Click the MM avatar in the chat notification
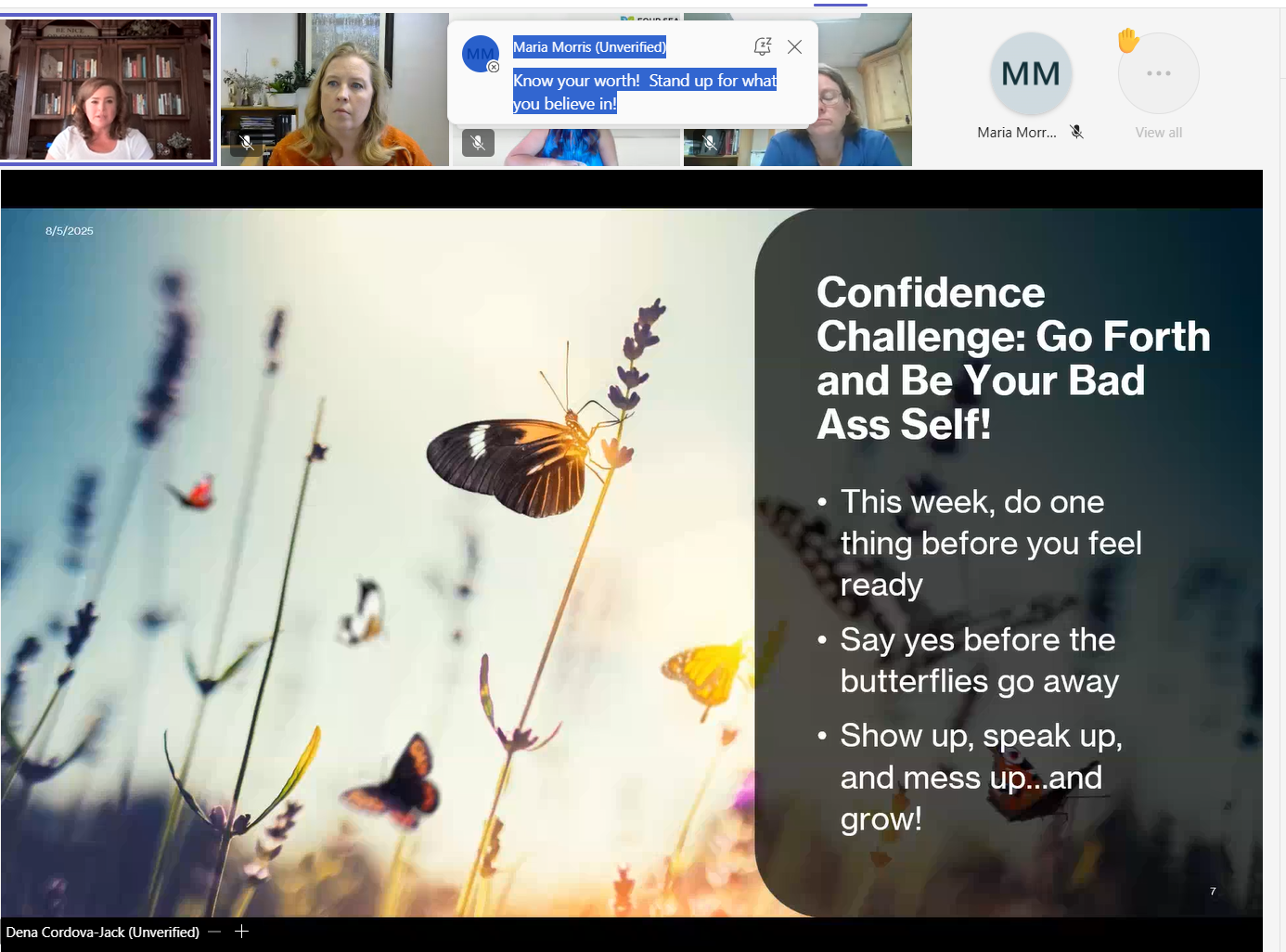This screenshot has height=952, width=1286. [481, 54]
